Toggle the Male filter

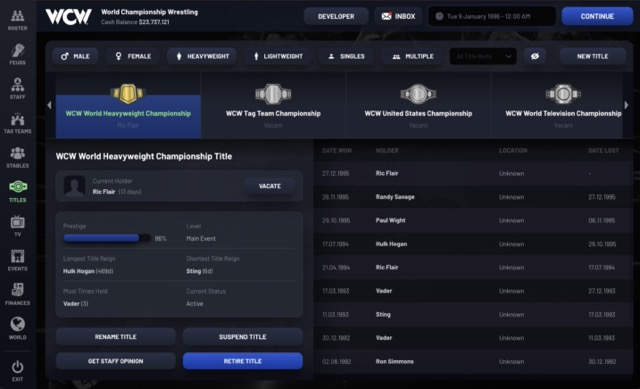coord(76,56)
